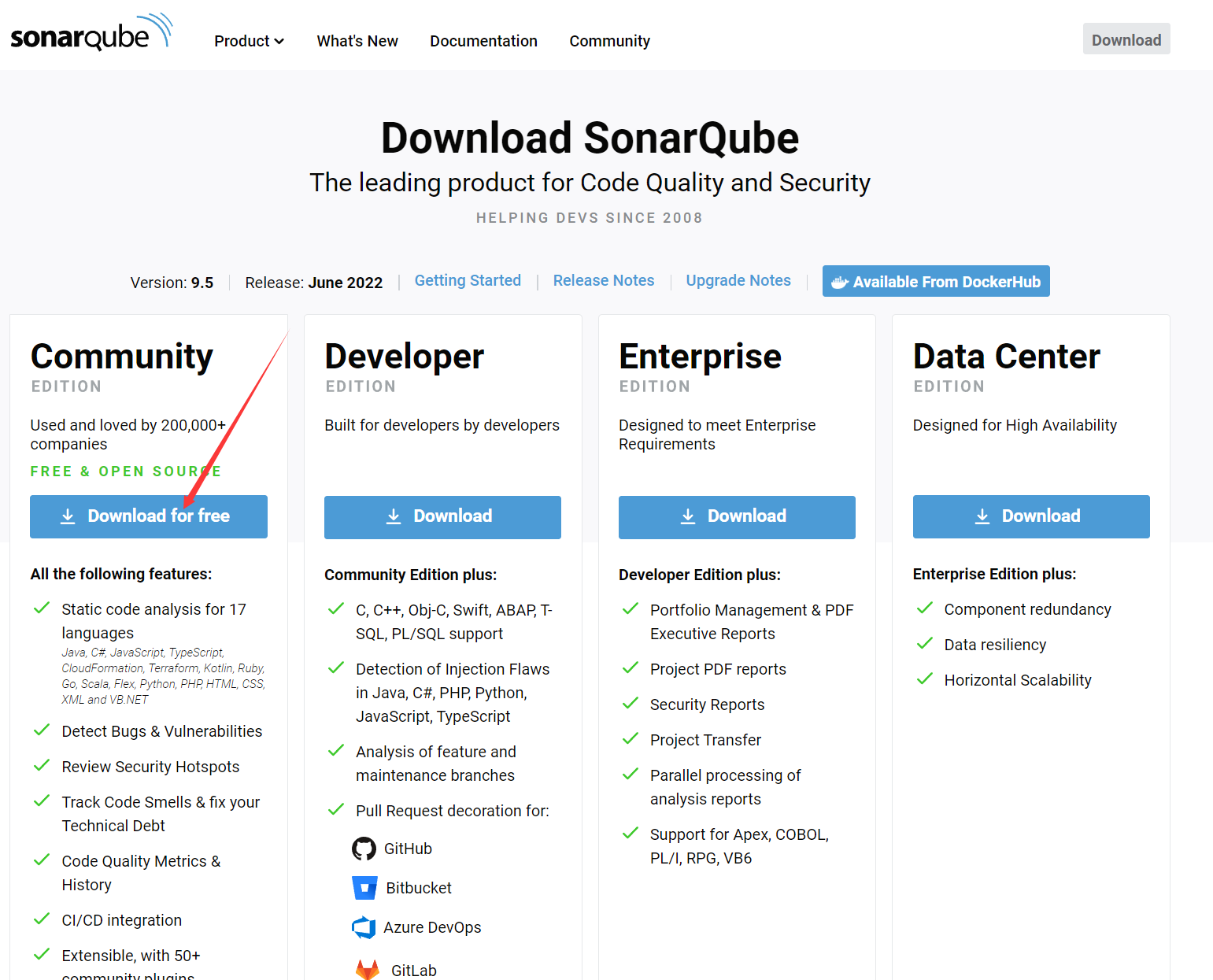The width and height of the screenshot is (1213, 980).
Task: Click Available From DockerHub button
Action: [936, 281]
